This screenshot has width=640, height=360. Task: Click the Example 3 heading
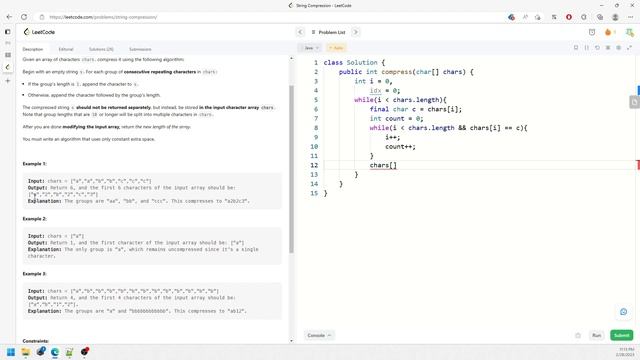coord(35,274)
